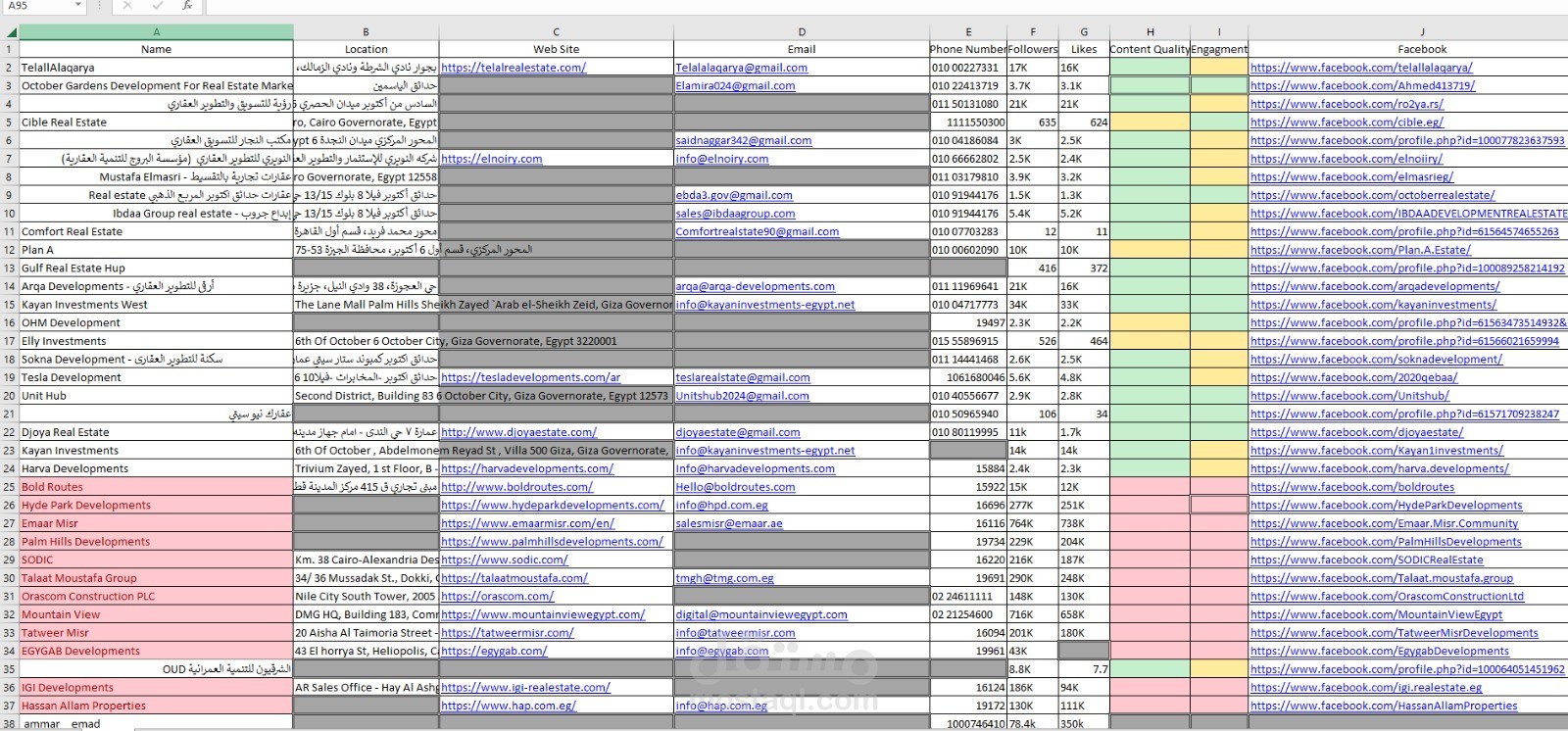Select column J by its header
Image resolution: width=1568 pixels, height=731 pixels.
(1421, 32)
